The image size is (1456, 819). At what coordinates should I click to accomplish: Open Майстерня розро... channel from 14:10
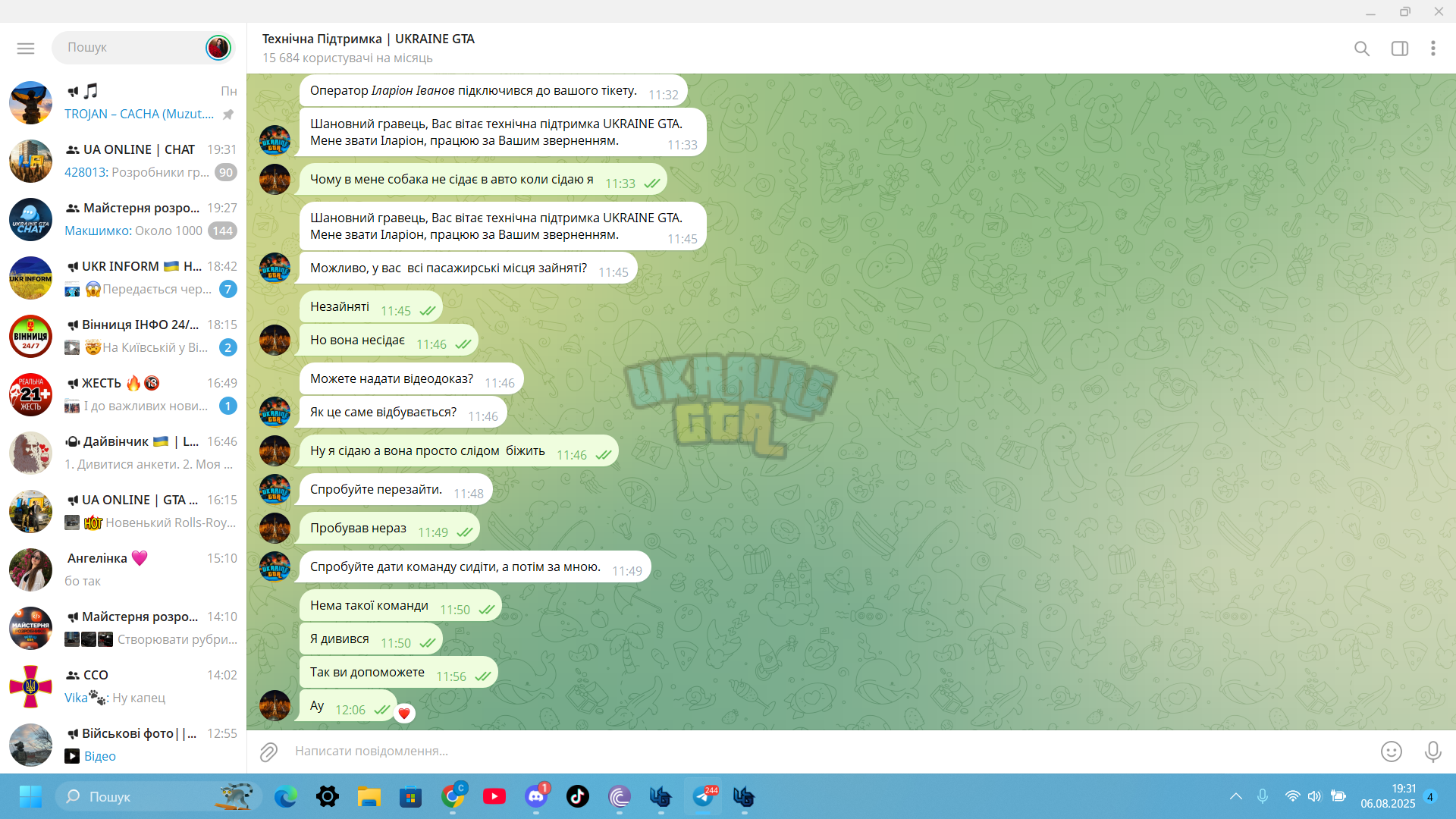[123, 628]
